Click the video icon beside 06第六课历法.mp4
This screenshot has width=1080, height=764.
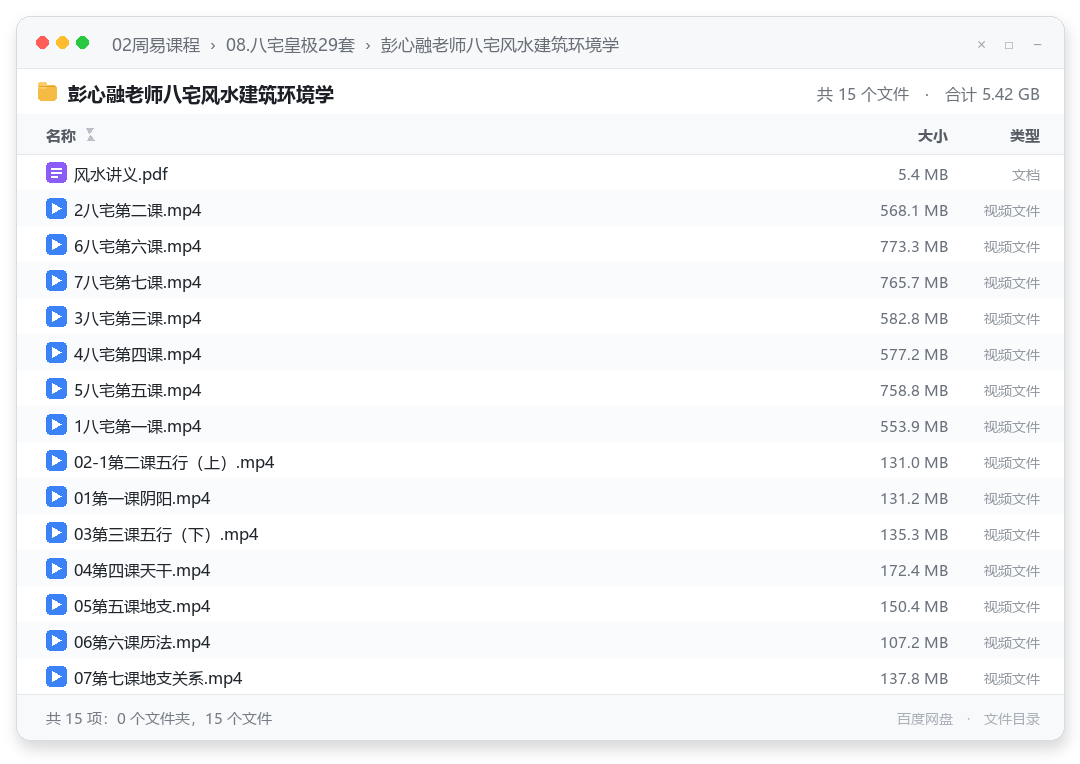(x=56, y=641)
